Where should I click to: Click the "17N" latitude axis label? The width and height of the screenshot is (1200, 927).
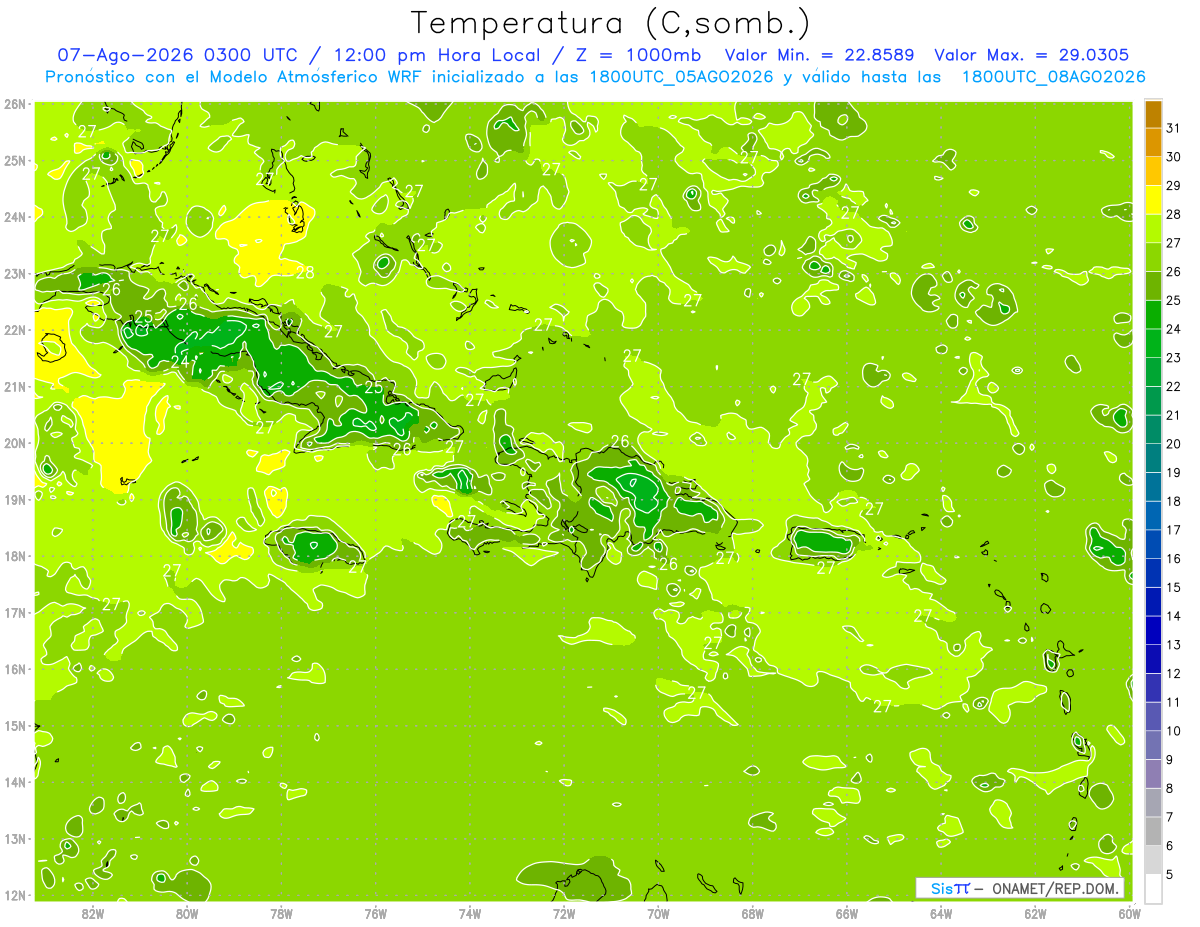(x=15, y=612)
